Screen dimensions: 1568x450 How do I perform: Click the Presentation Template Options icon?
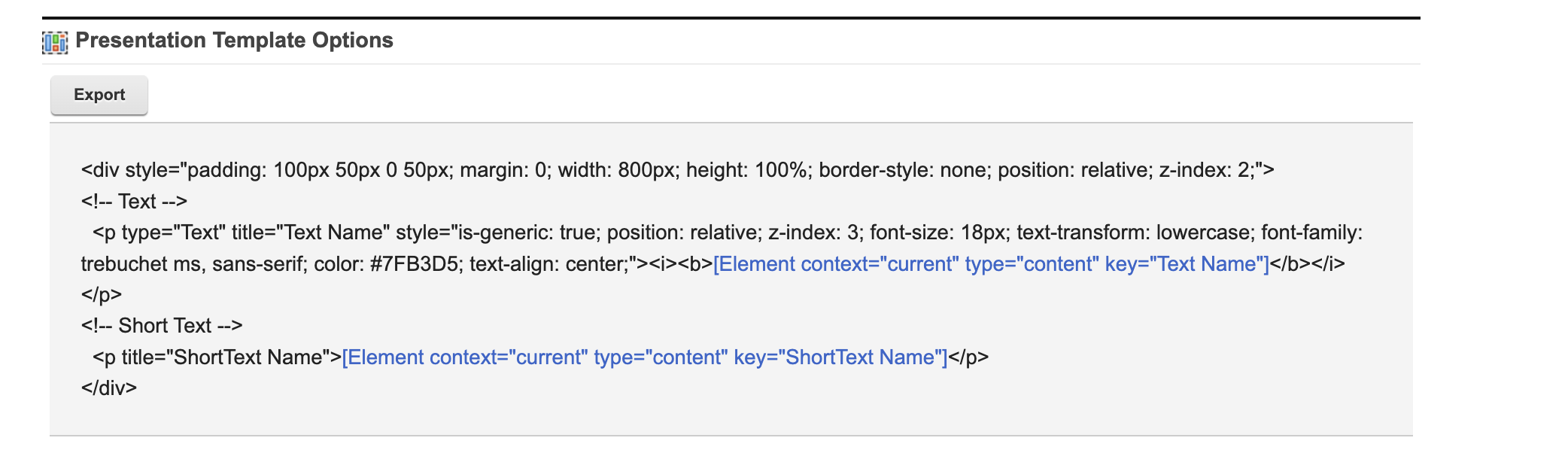point(55,42)
